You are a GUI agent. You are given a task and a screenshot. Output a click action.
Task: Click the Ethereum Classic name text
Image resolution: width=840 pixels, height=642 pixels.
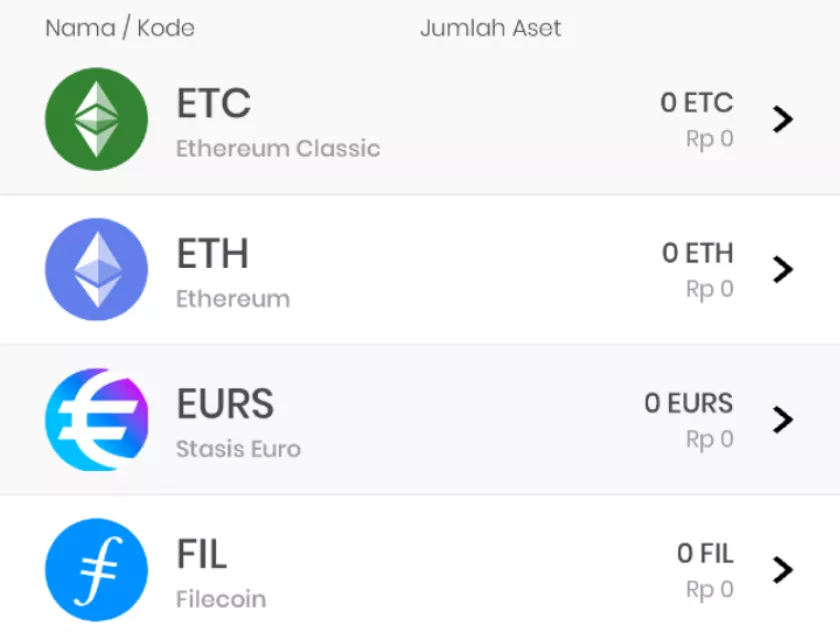click(278, 149)
